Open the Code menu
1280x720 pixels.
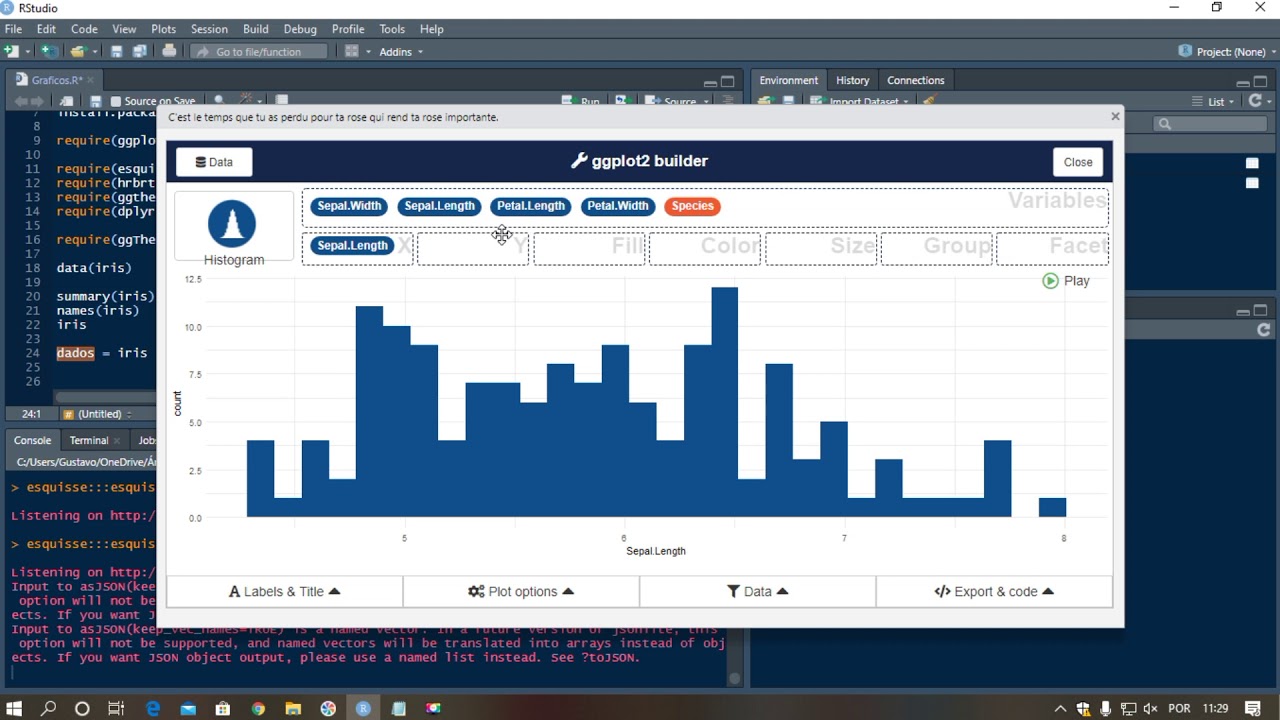click(x=84, y=29)
